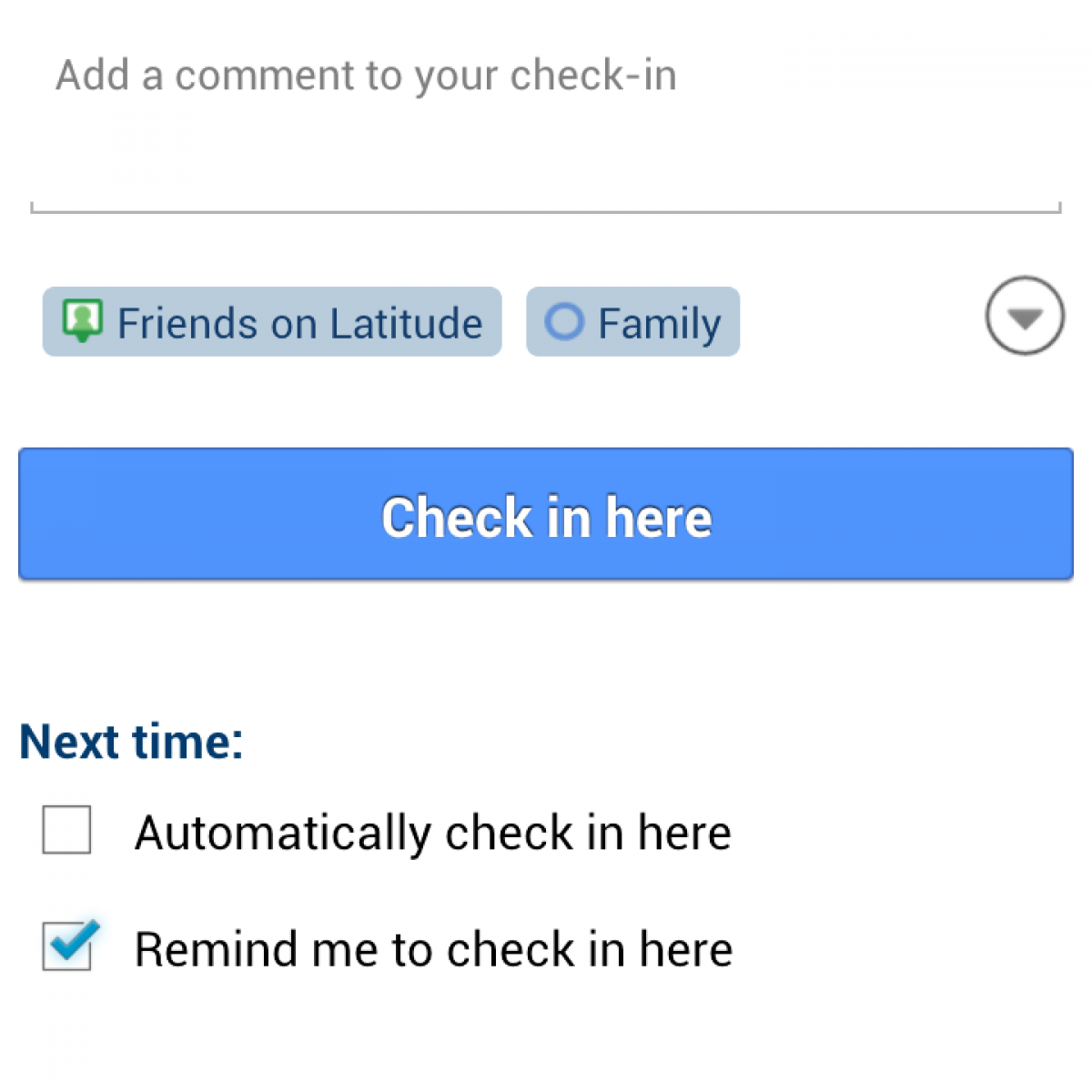The width and height of the screenshot is (1092, 1092).
Task: Uncheck Remind me to check in here
Action: coord(66,947)
